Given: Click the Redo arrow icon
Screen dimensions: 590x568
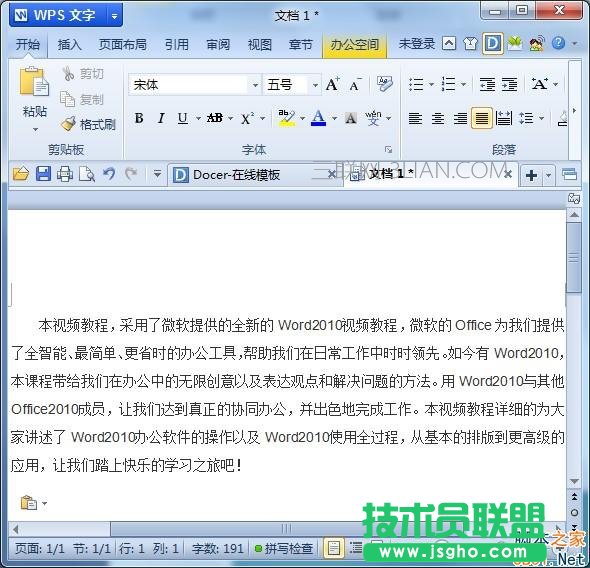Looking at the screenshot, I should point(131,174).
